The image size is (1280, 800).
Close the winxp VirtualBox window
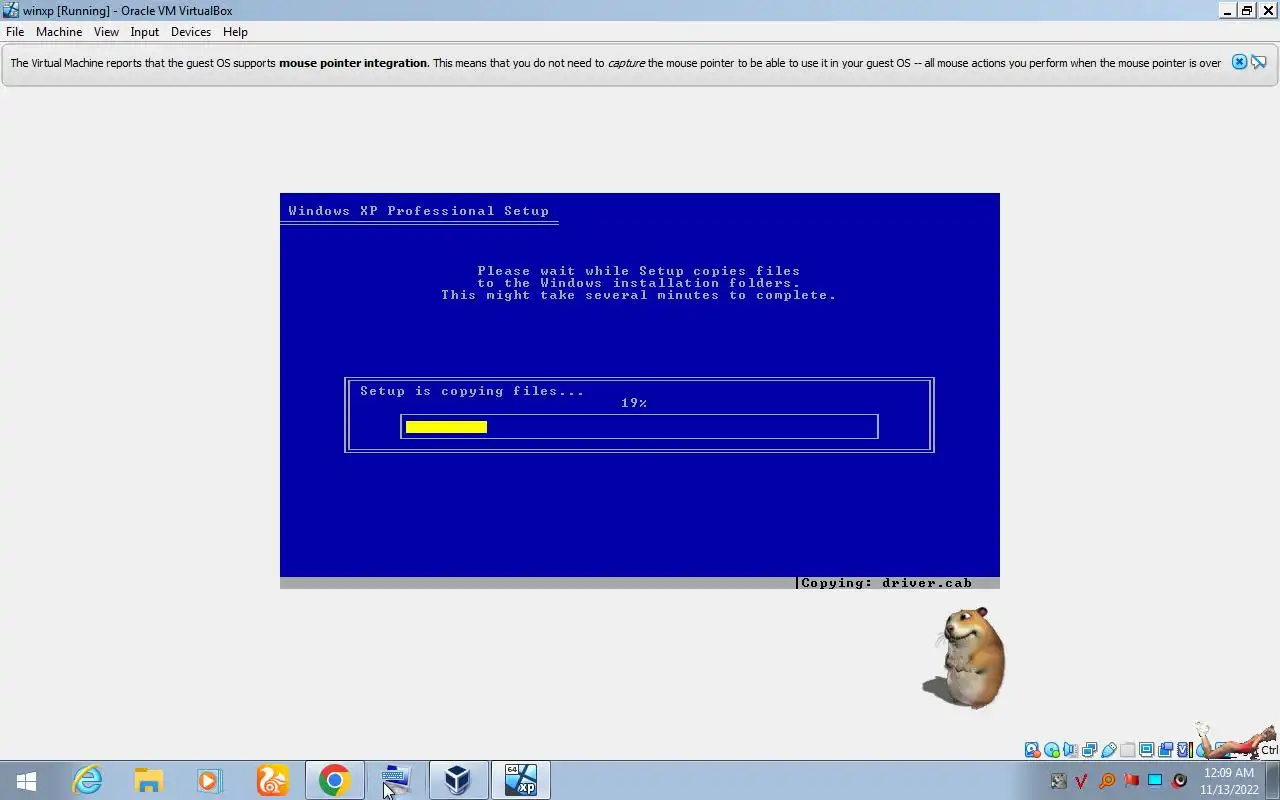(1267, 10)
